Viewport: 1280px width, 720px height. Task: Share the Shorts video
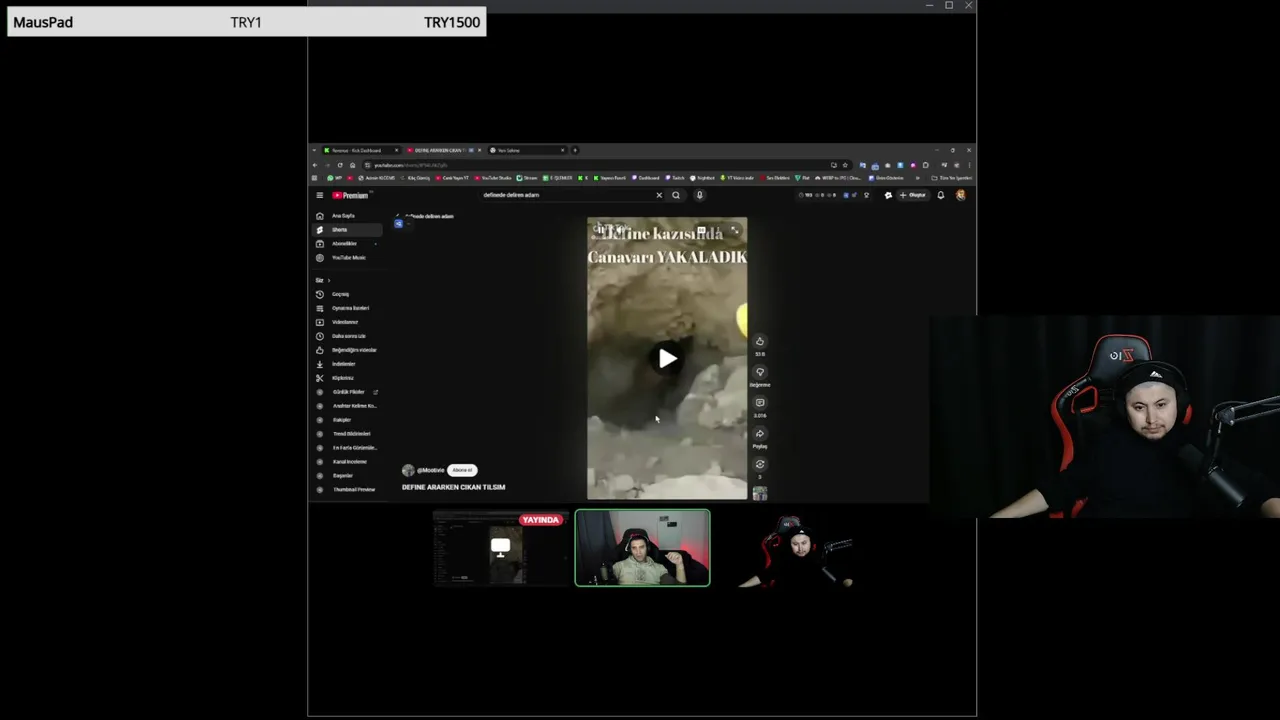(x=760, y=434)
